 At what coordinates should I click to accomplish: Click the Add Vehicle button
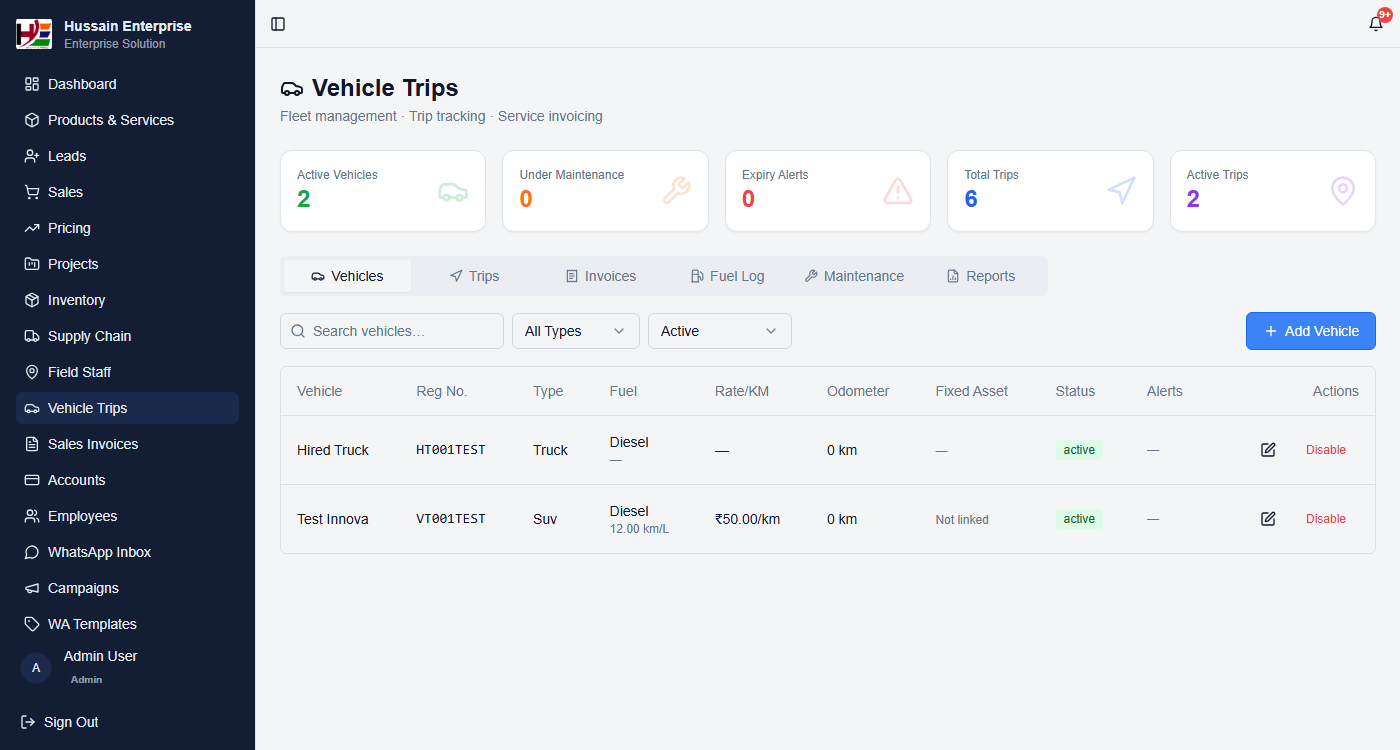point(1311,331)
